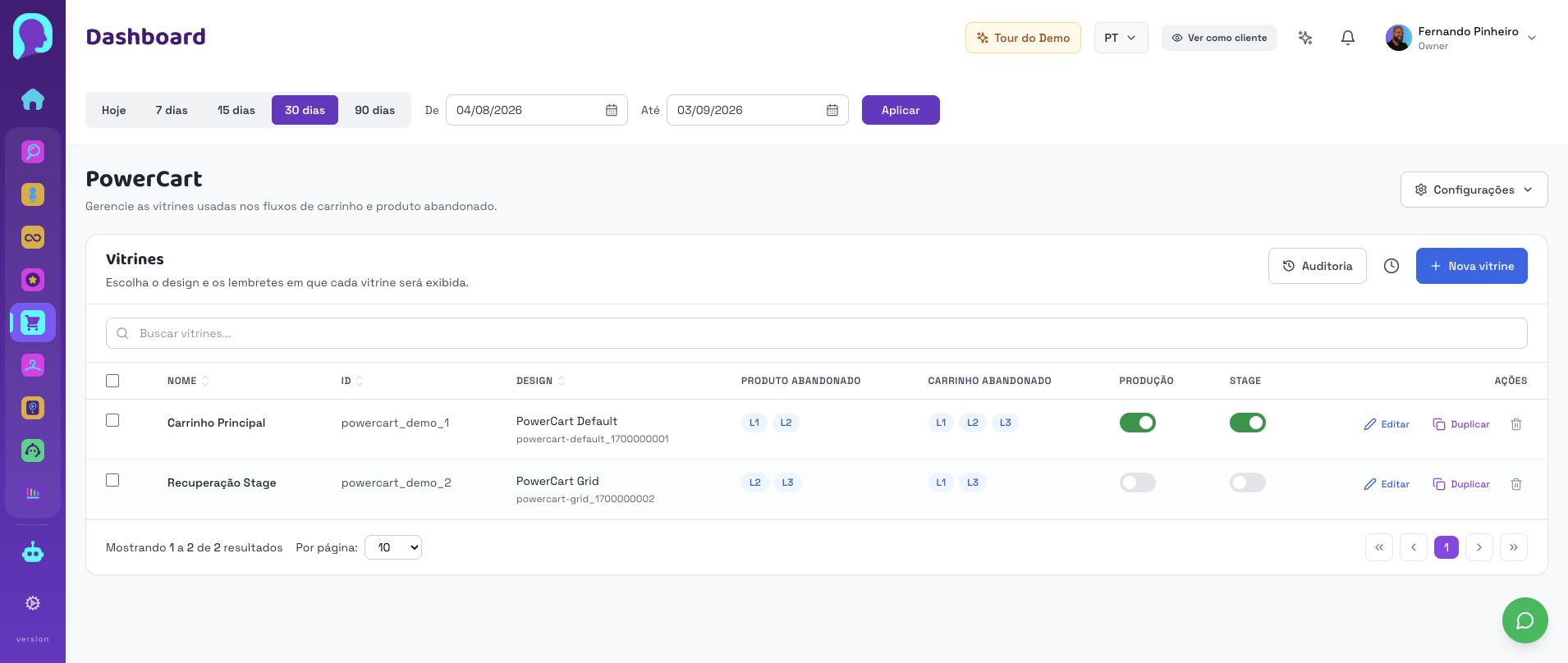Select the shopping cart PowerCart sidebar icon

pyautogui.click(x=33, y=322)
